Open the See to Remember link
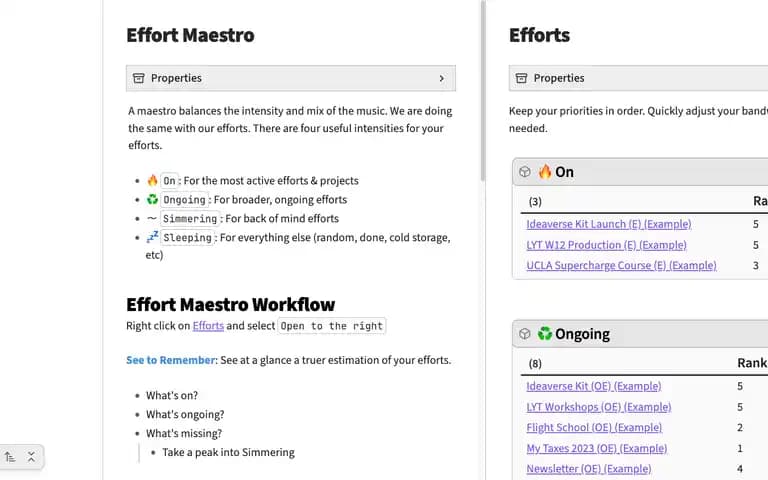The width and height of the screenshot is (768, 480). point(171,360)
